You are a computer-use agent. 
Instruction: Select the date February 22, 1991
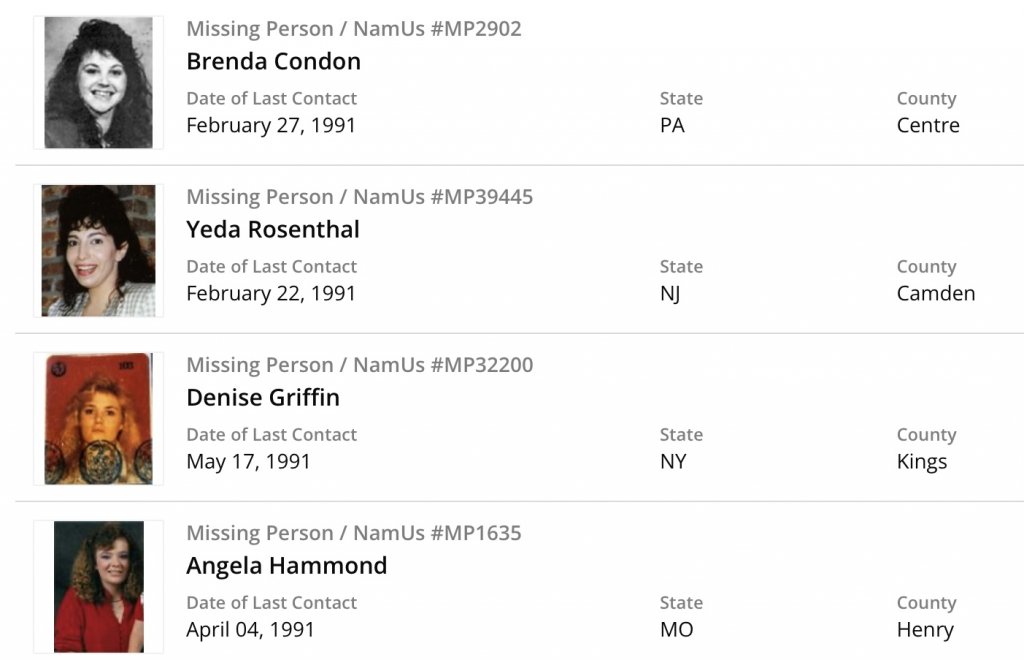(271, 293)
